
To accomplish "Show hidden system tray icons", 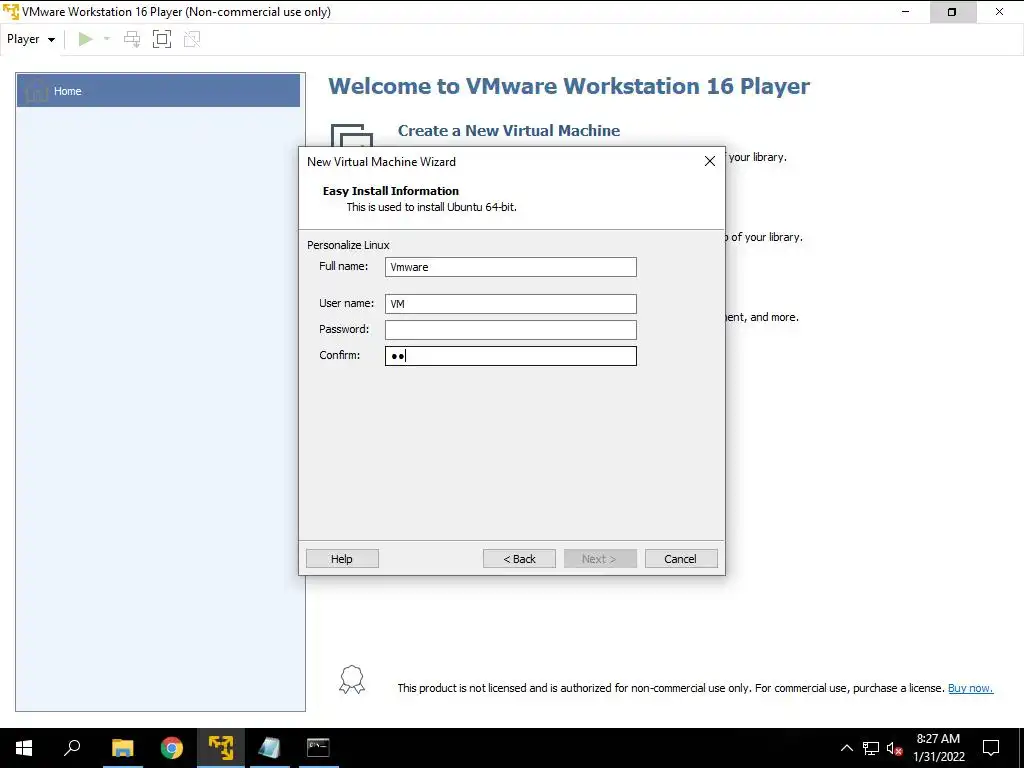I will [x=846, y=748].
